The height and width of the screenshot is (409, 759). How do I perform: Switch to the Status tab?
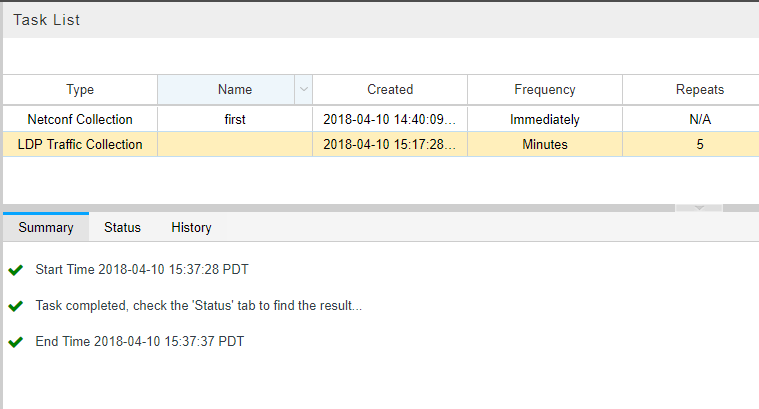(122, 227)
